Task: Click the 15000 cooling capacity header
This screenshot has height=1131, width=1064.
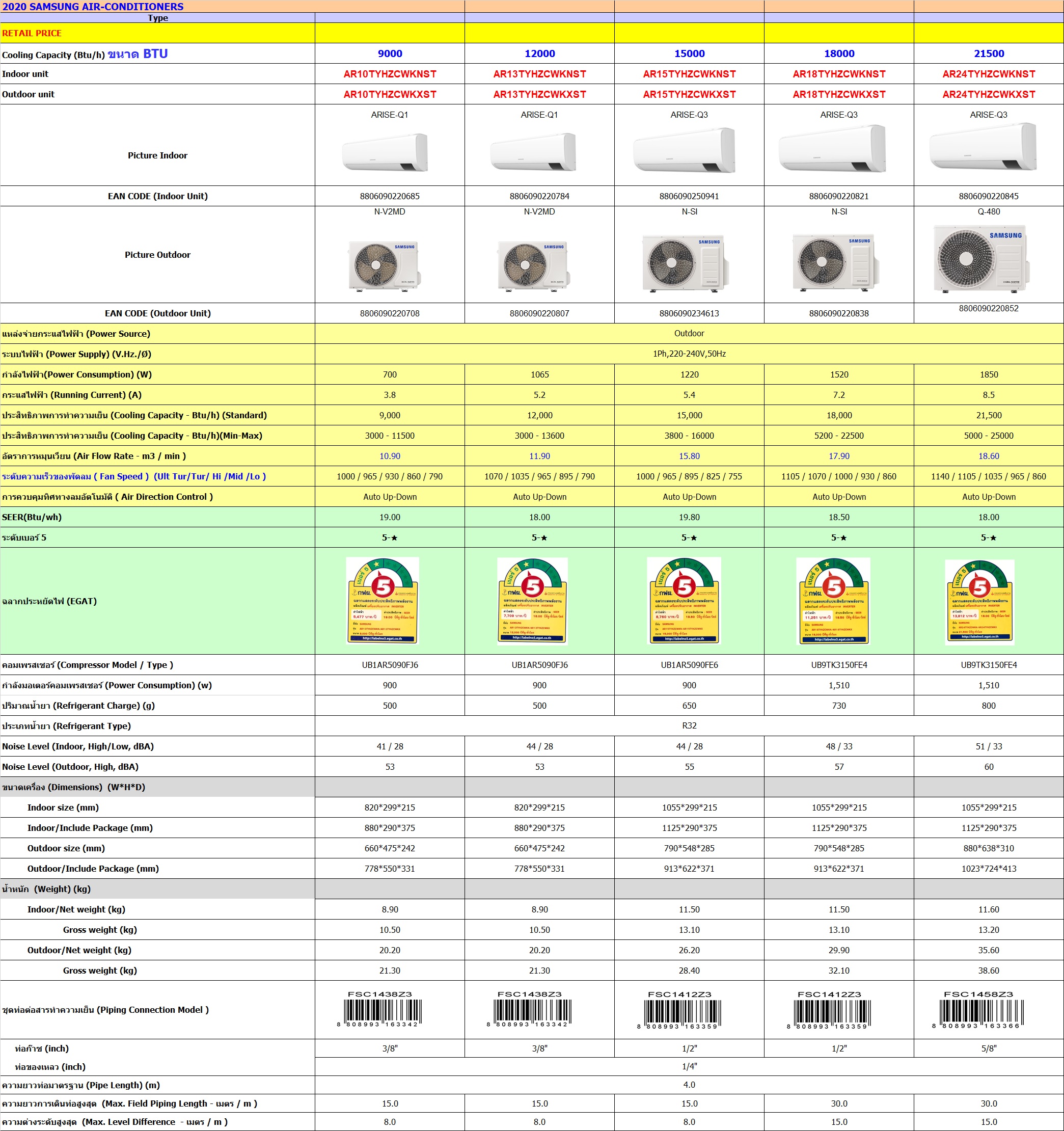Action: click(689, 53)
